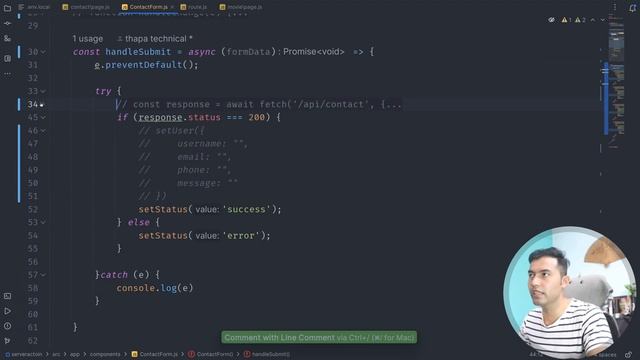Image resolution: width=640 pixels, height=360 pixels.
Task: Expand the folded region at line 34
Action: pos(42,104)
